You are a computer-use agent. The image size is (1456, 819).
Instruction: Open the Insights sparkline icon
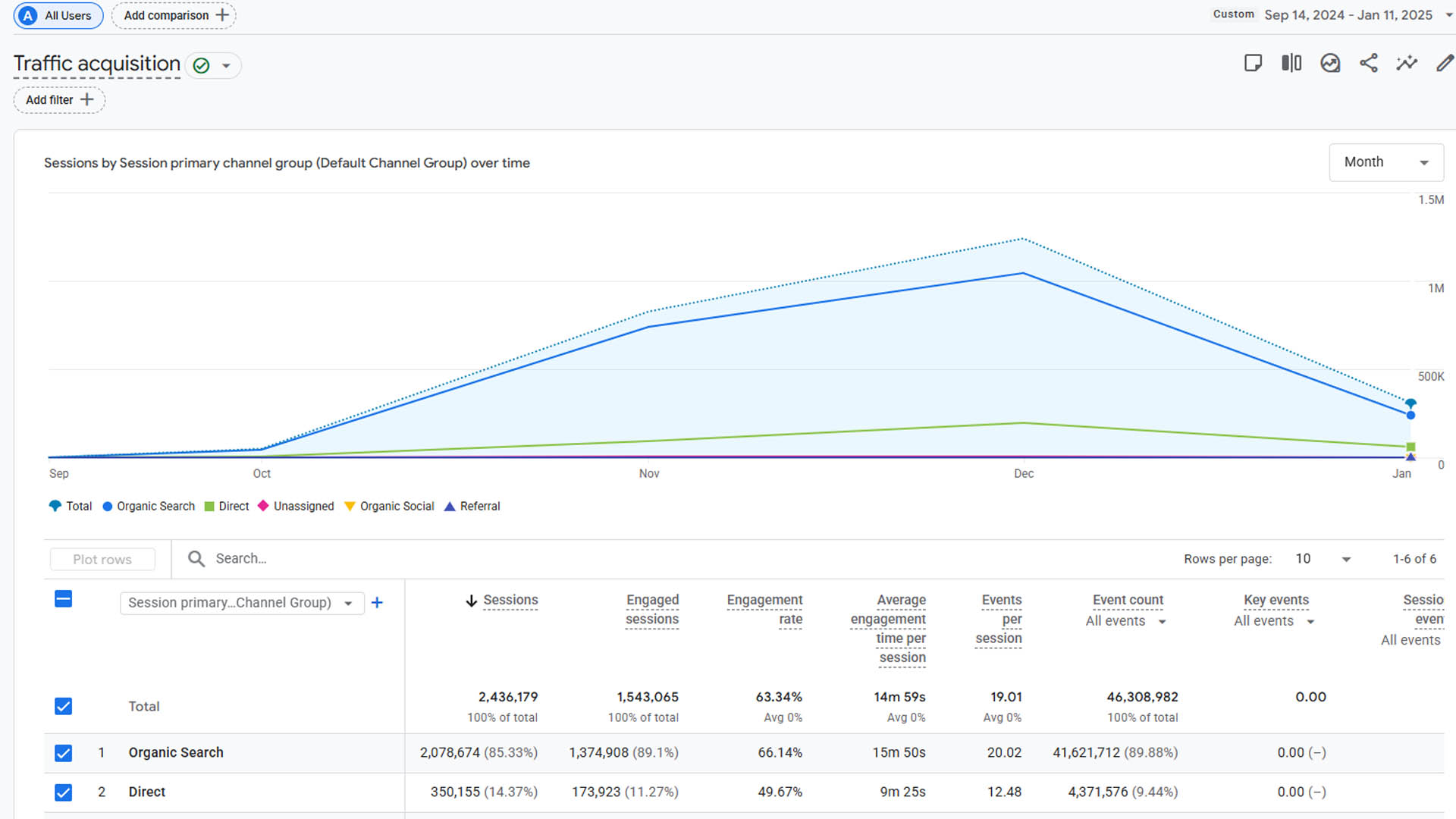point(1407,63)
